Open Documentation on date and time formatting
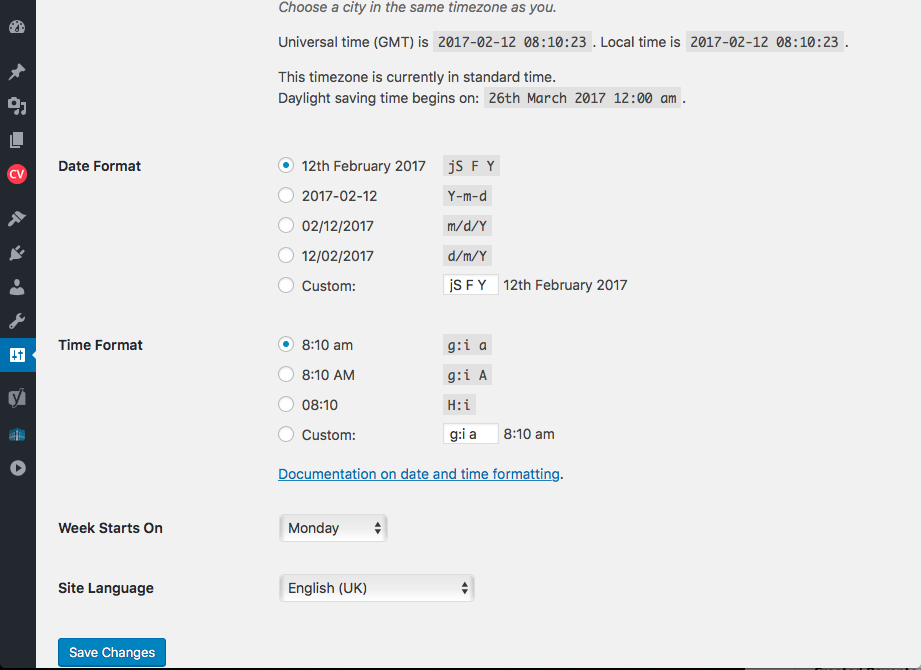This screenshot has height=670, width=921. point(419,474)
